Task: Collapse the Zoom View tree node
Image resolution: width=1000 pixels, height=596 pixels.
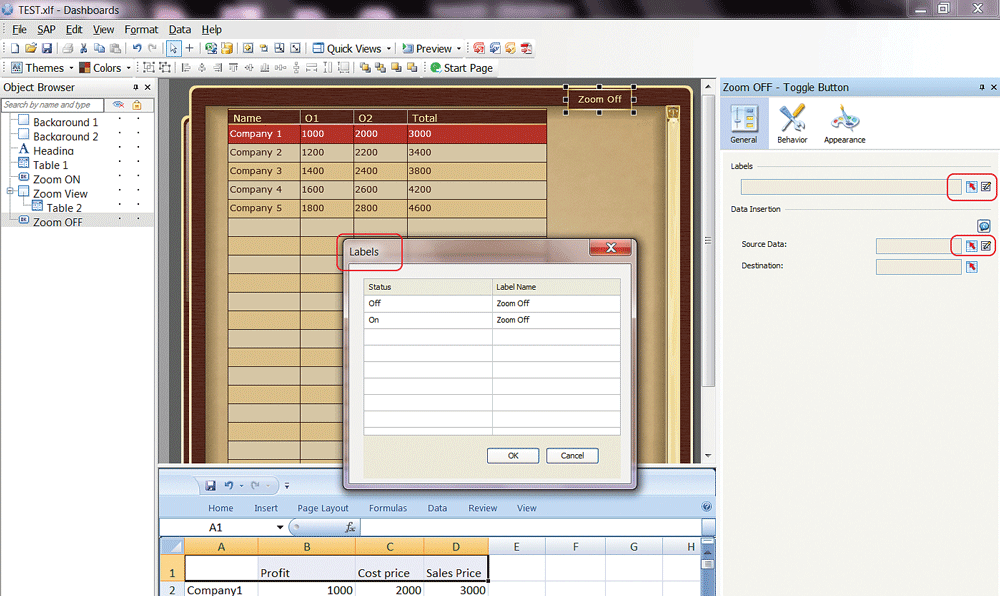Action: tap(10, 191)
